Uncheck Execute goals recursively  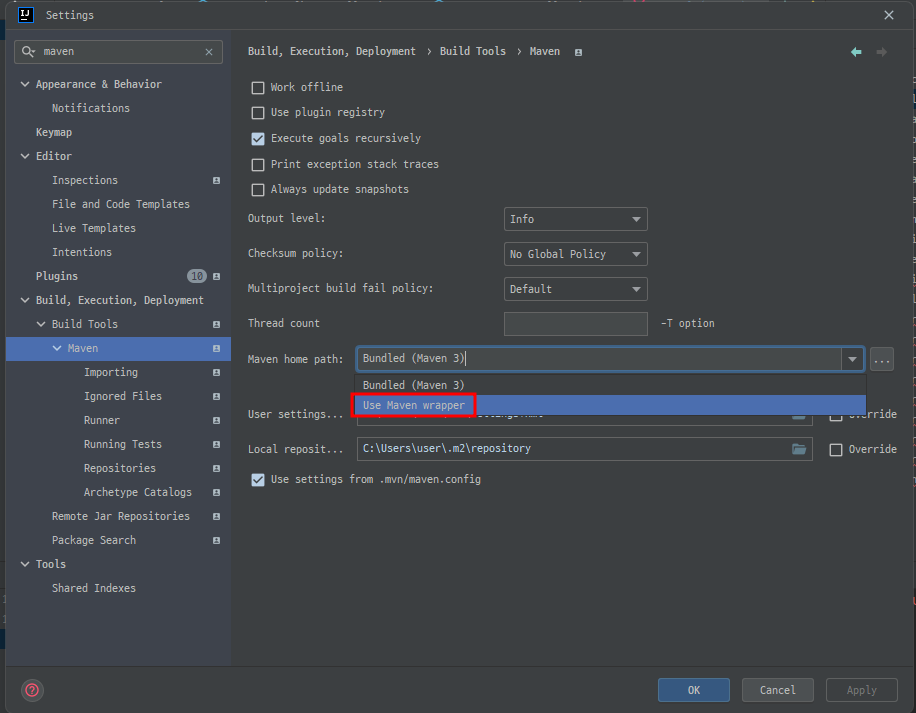click(x=258, y=138)
